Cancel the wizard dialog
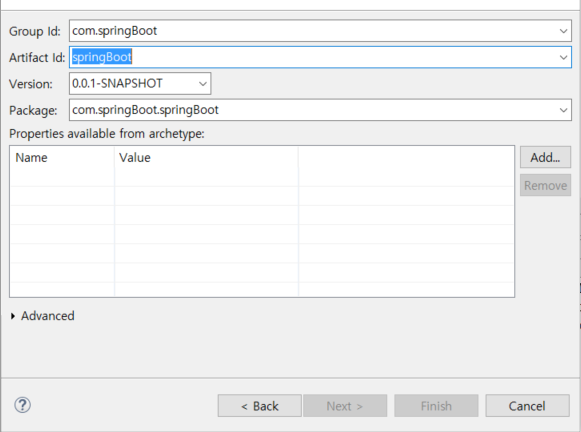Image resolution: width=581 pixels, height=432 pixels. (x=527, y=406)
